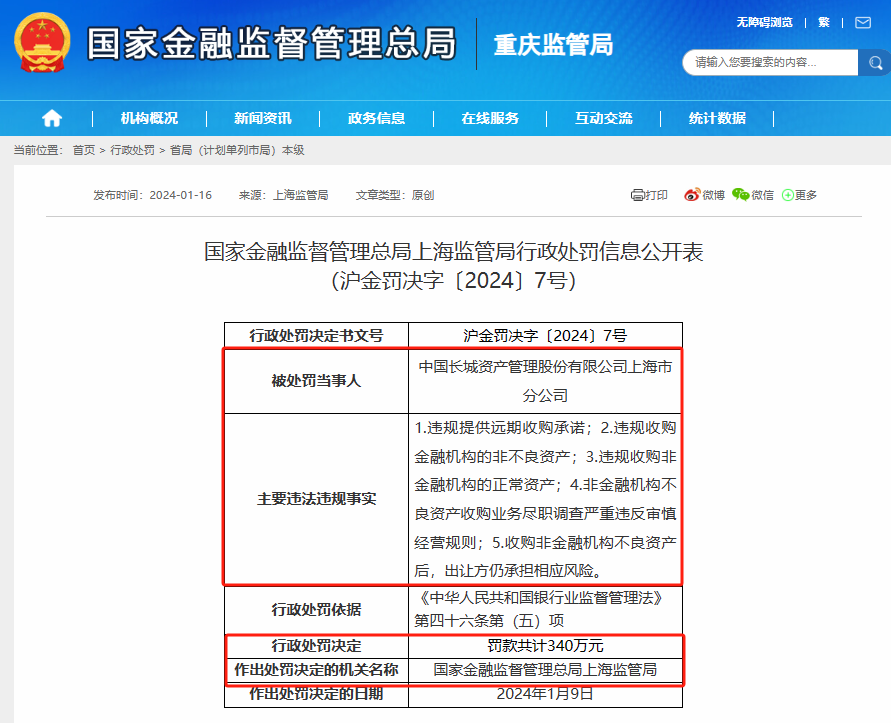
Task: Share via the WeChat icon
Action: pyautogui.click(x=740, y=195)
